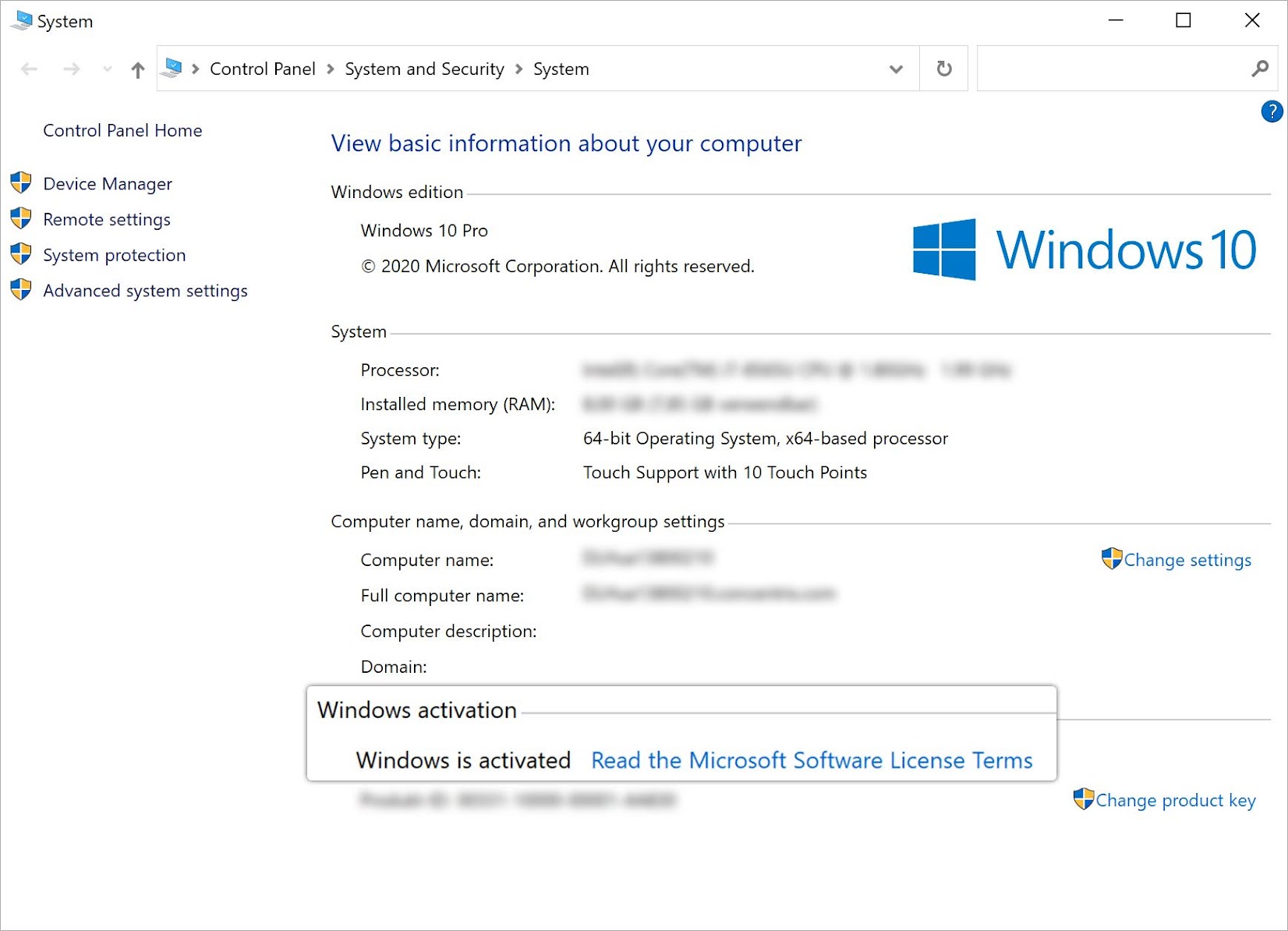Click the 'System type:' label
The height and width of the screenshot is (931, 1288).
click(x=411, y=438)
